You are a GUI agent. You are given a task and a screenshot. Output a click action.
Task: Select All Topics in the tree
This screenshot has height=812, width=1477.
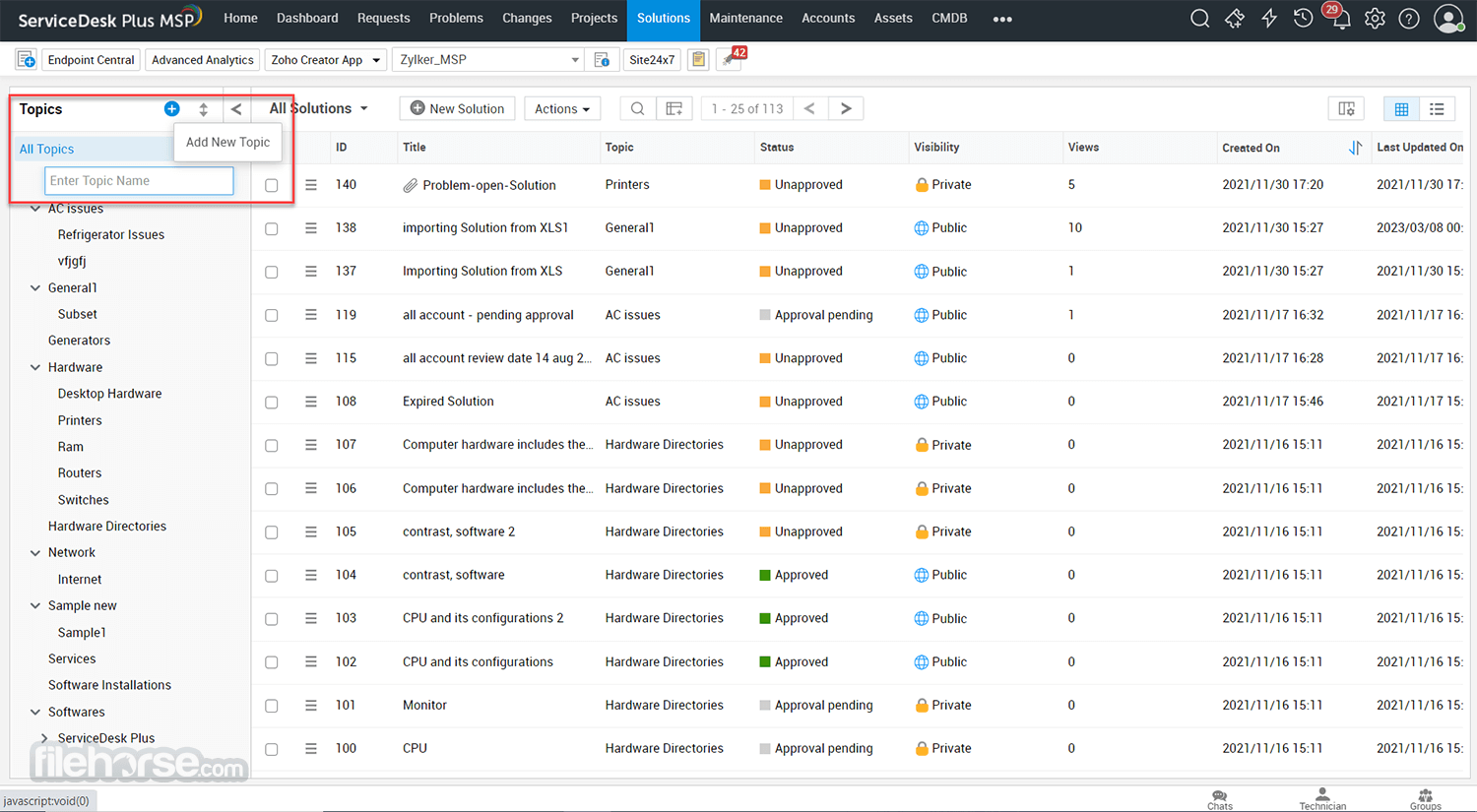pos(47,150)
